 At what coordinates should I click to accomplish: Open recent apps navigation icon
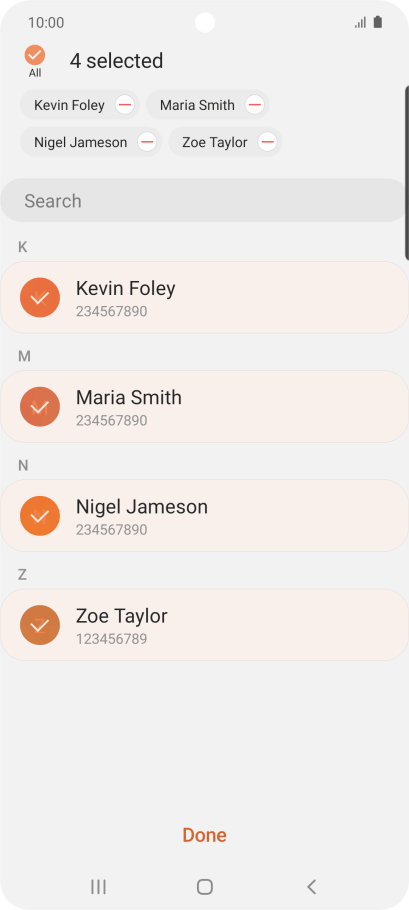99,886
